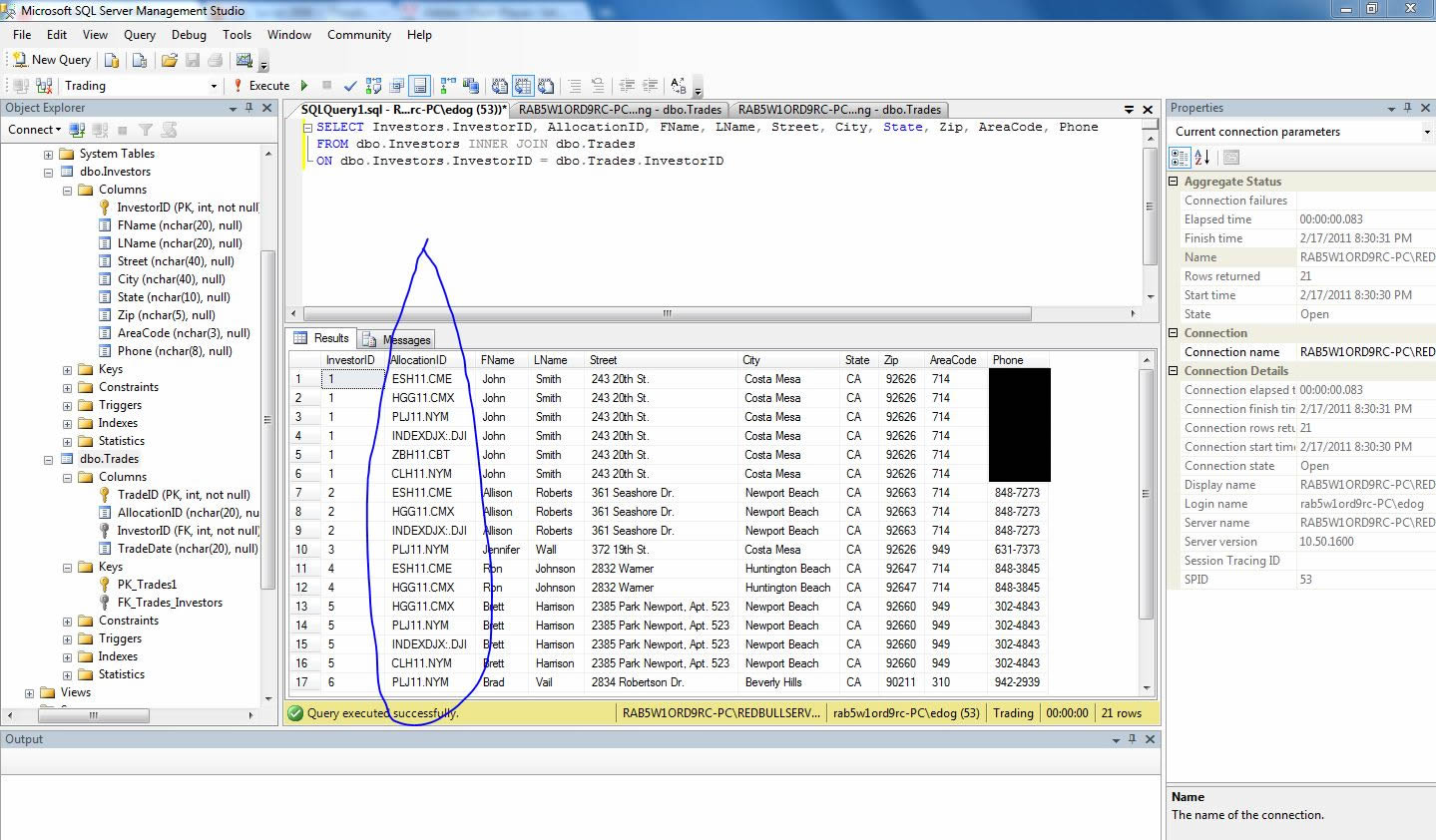
Task: Collapse the dbo.Trades table node
Action: pos(48,460)
